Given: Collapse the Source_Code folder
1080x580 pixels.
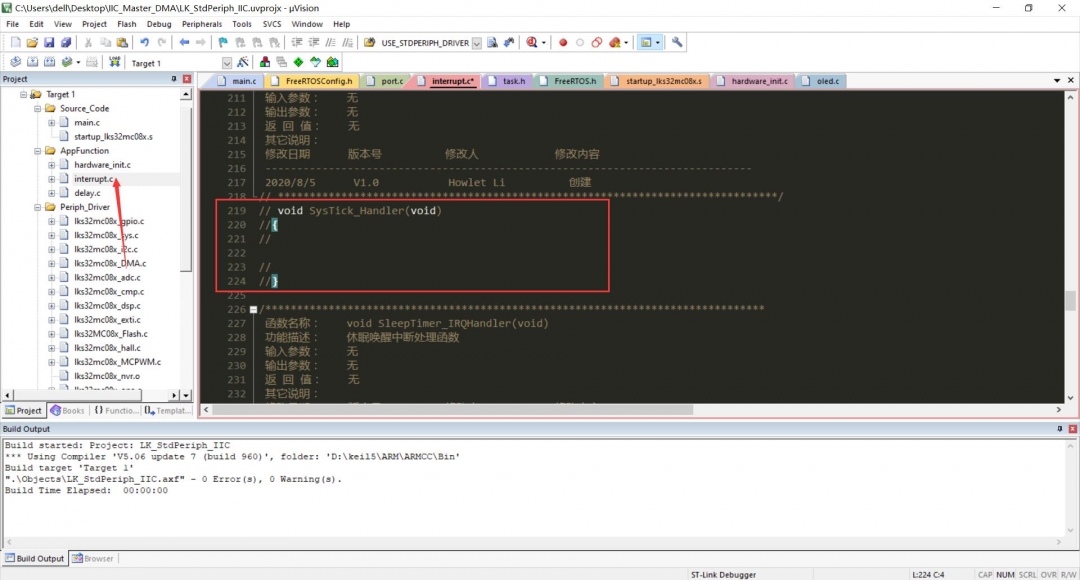Looking at the screenshot, I should [x=38, y=109].
